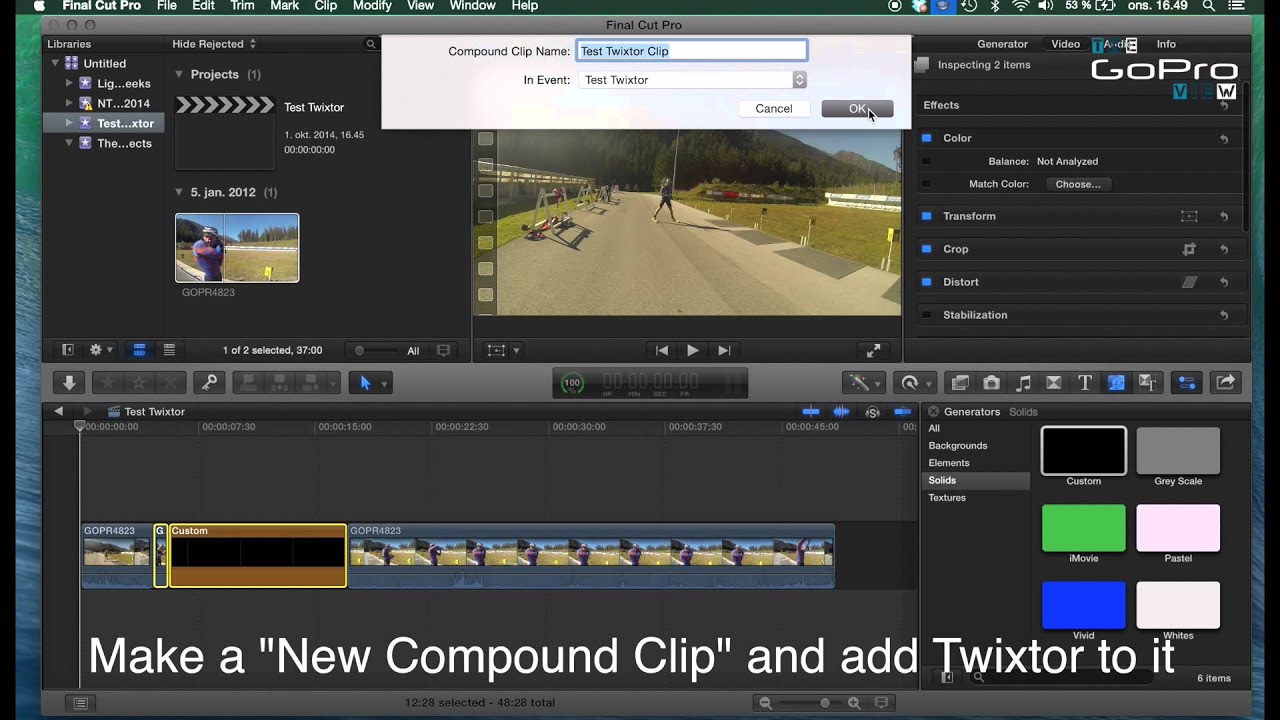Open the Clip menu

click(326, 6)
